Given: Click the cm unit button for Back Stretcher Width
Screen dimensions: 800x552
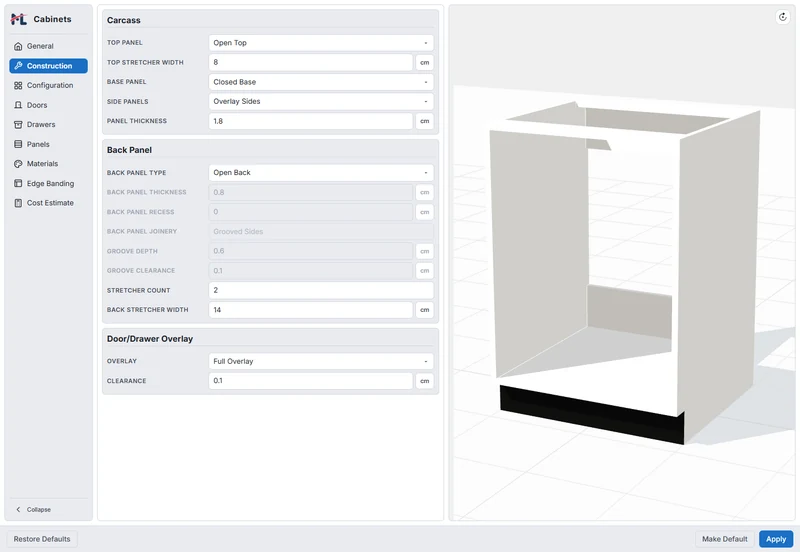Looking at the screenshot, I should click(x=424, y=310).
